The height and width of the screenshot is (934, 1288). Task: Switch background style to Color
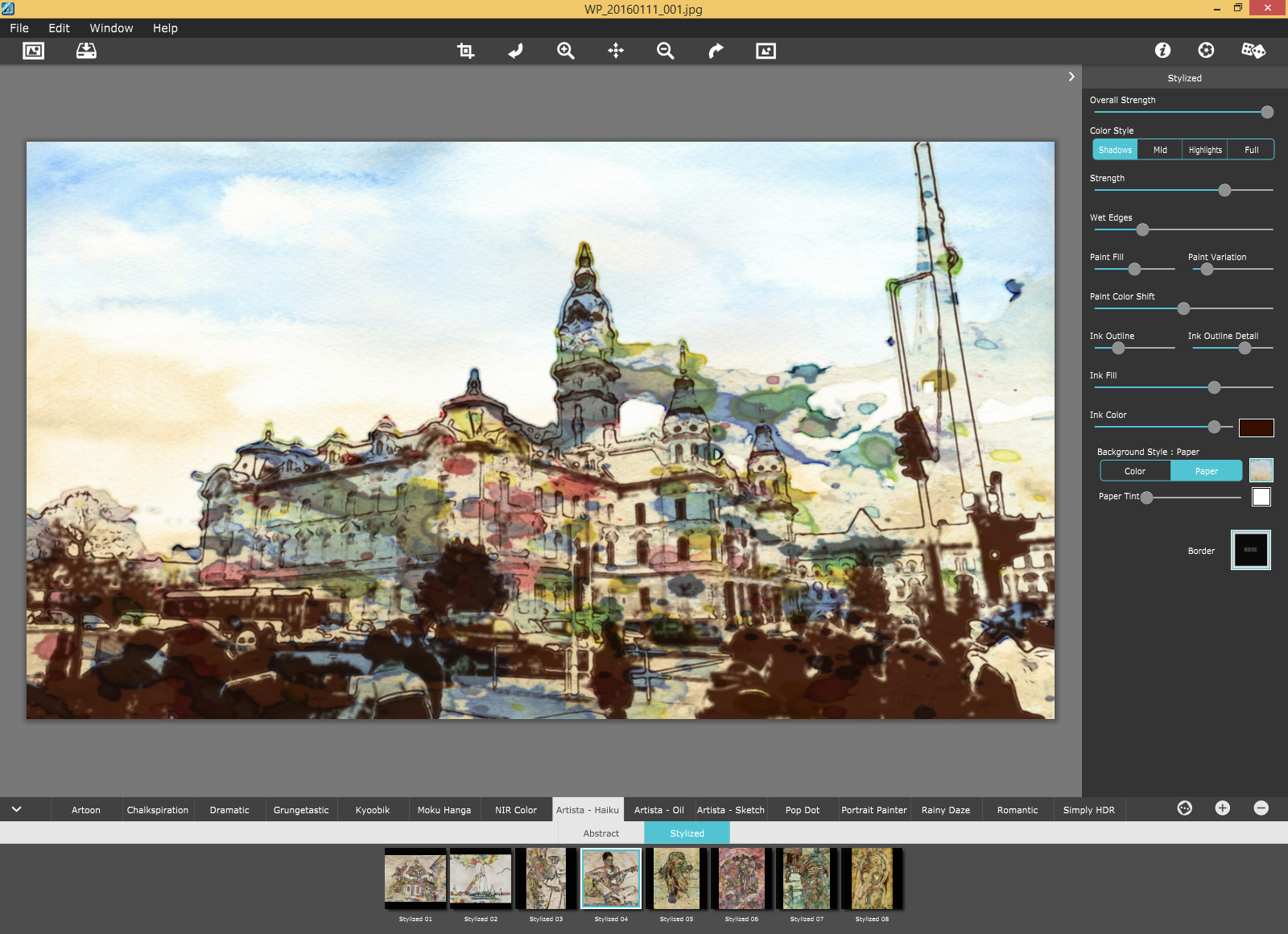pyautogui.click(x=1135, y=471)
